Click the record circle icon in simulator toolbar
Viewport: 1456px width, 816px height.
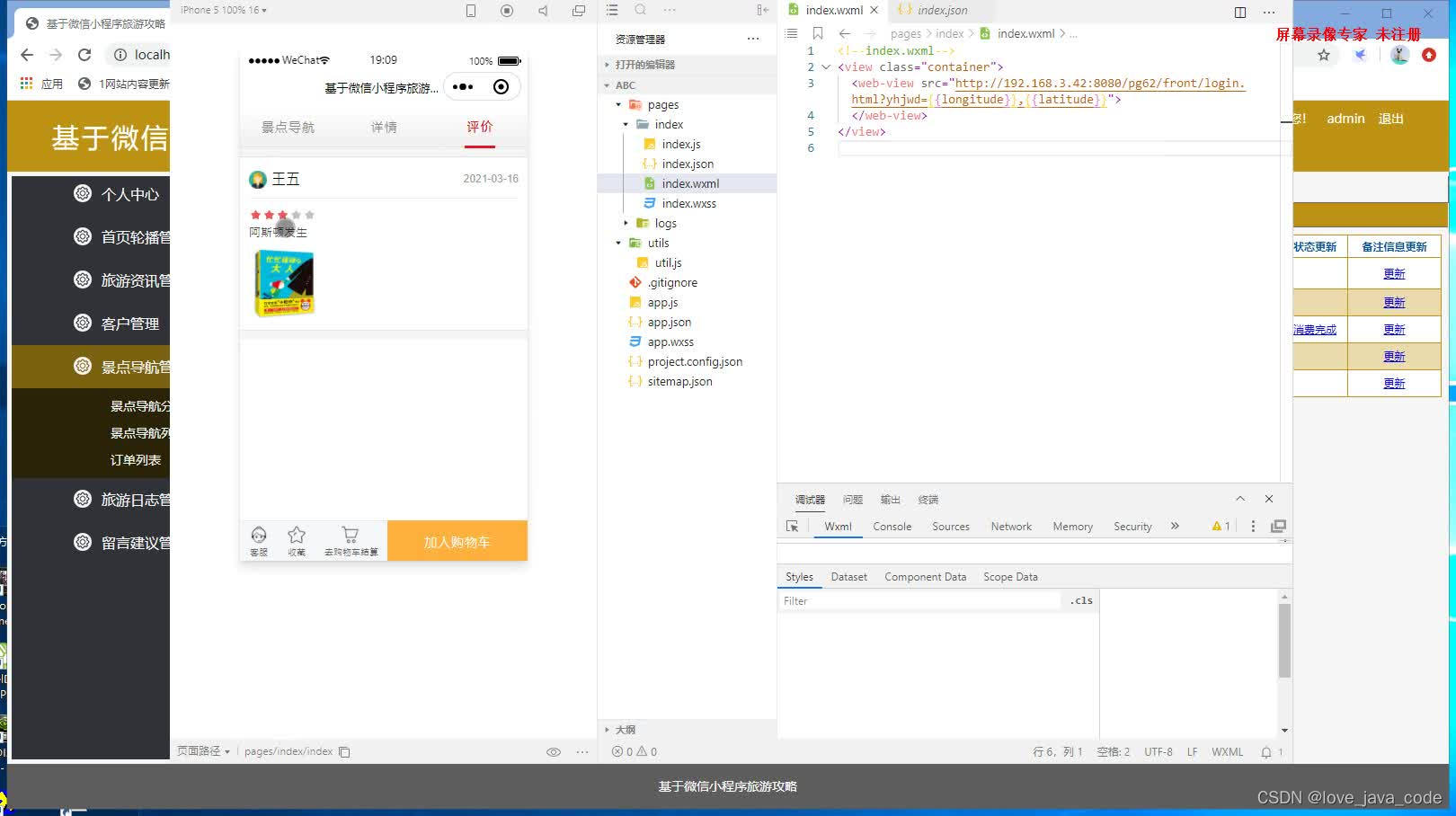click(507, 11)
